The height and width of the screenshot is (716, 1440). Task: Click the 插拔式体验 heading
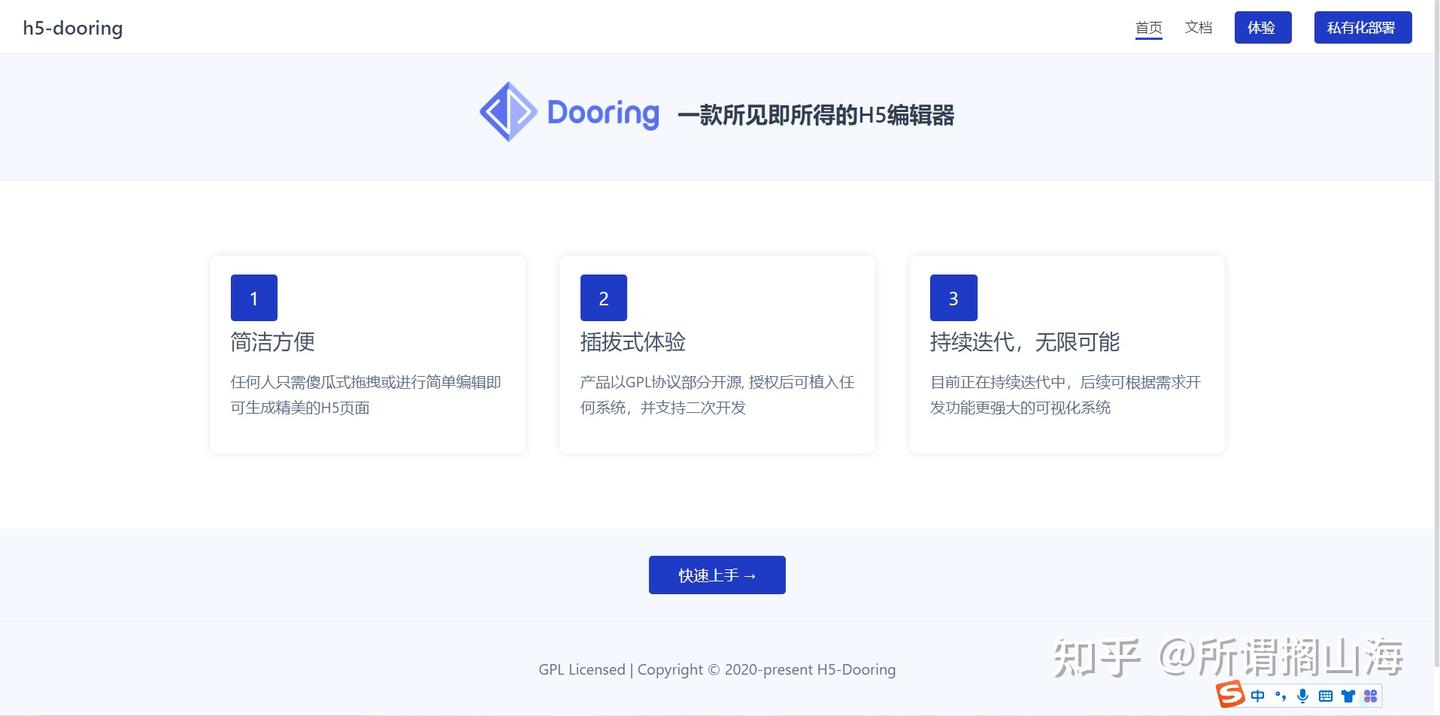pos(633,342)
